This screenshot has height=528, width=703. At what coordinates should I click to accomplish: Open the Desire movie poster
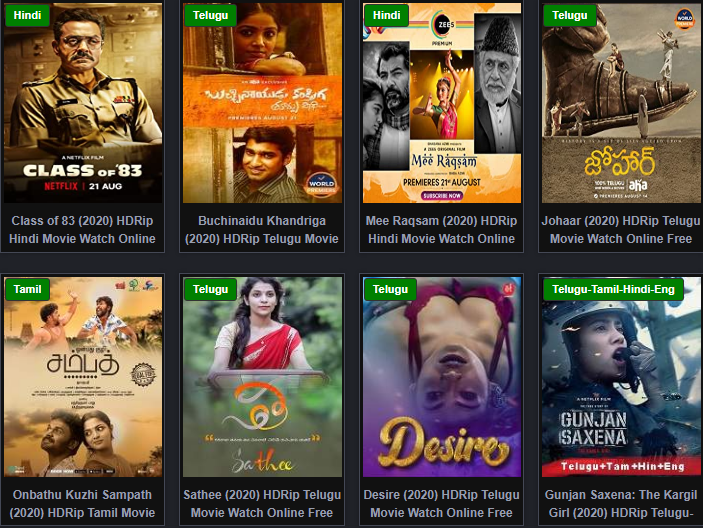[x=442, y=377]
